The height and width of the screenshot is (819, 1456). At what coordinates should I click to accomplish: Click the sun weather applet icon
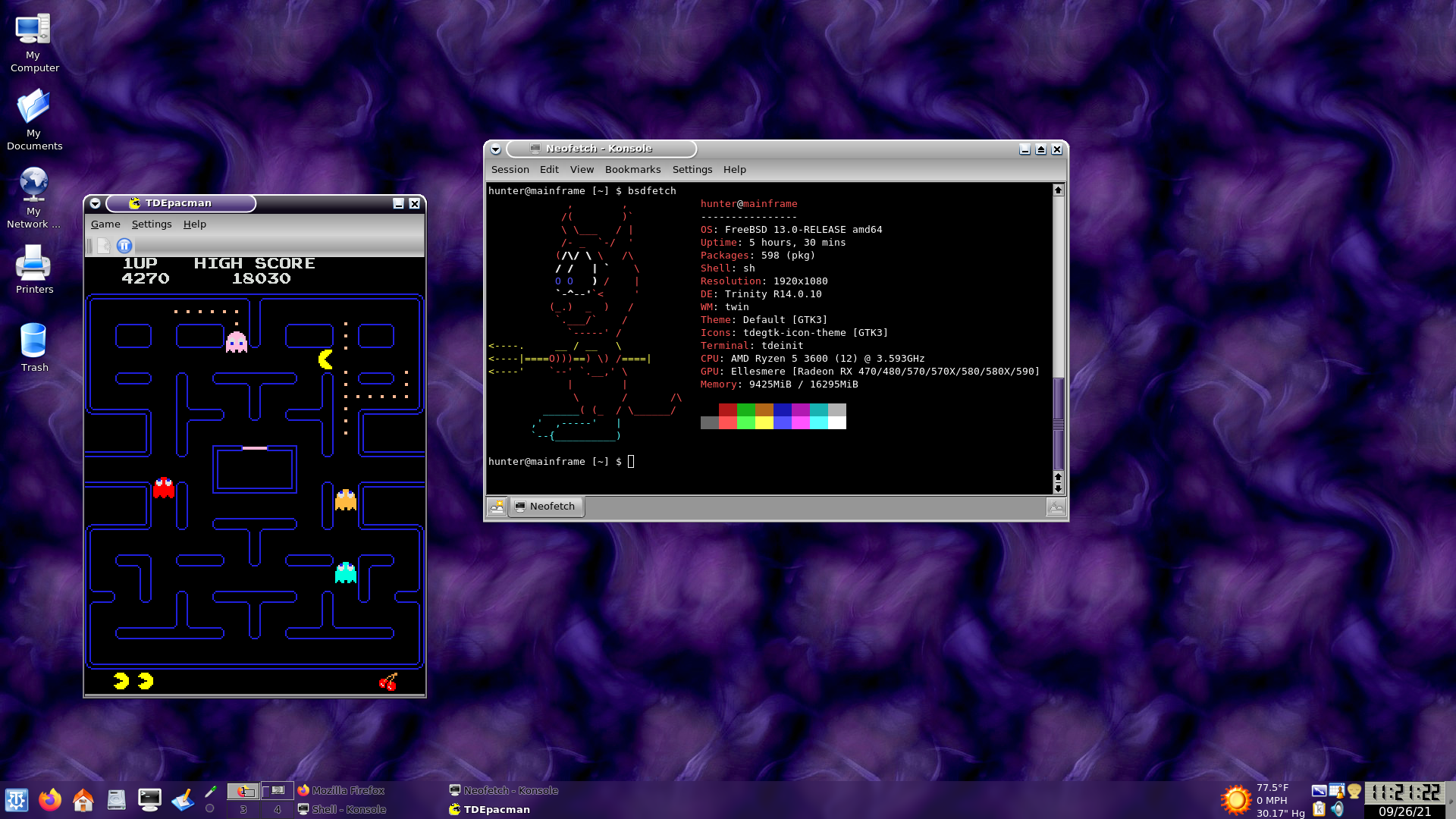pos(1236,800)
